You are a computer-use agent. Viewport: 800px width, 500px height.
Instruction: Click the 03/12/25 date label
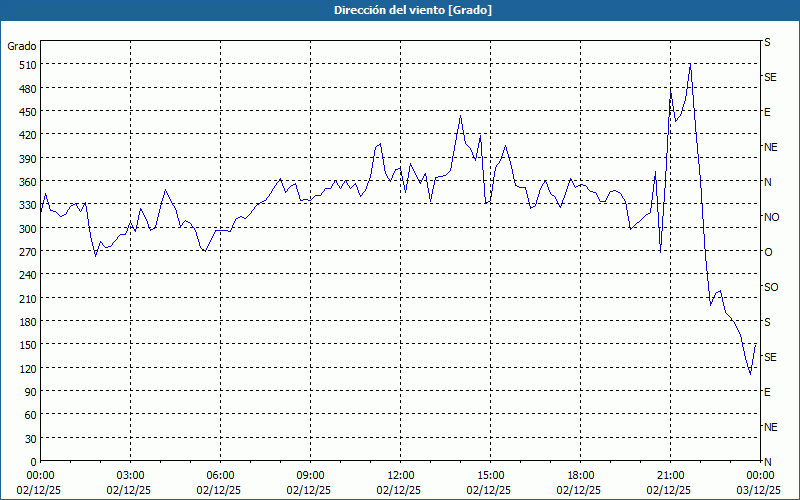759,490
